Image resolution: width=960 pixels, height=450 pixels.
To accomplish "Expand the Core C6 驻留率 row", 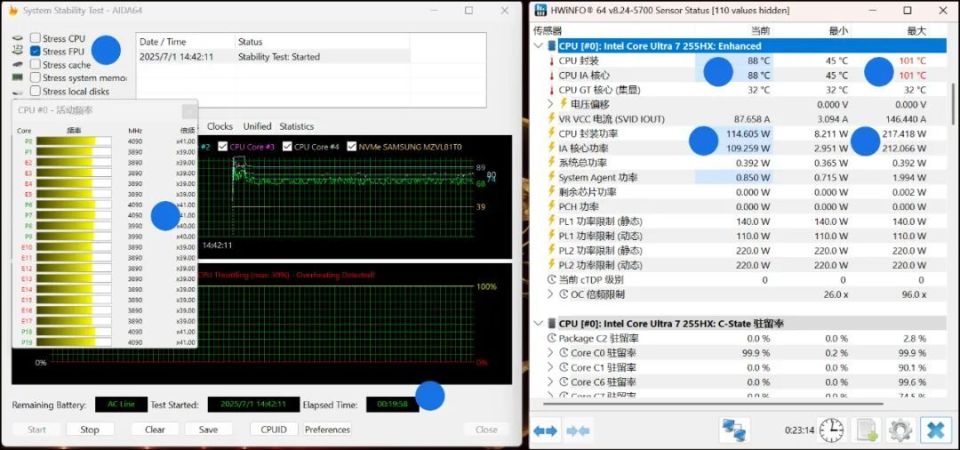I will pyautogui.click(x=550, y=382).
